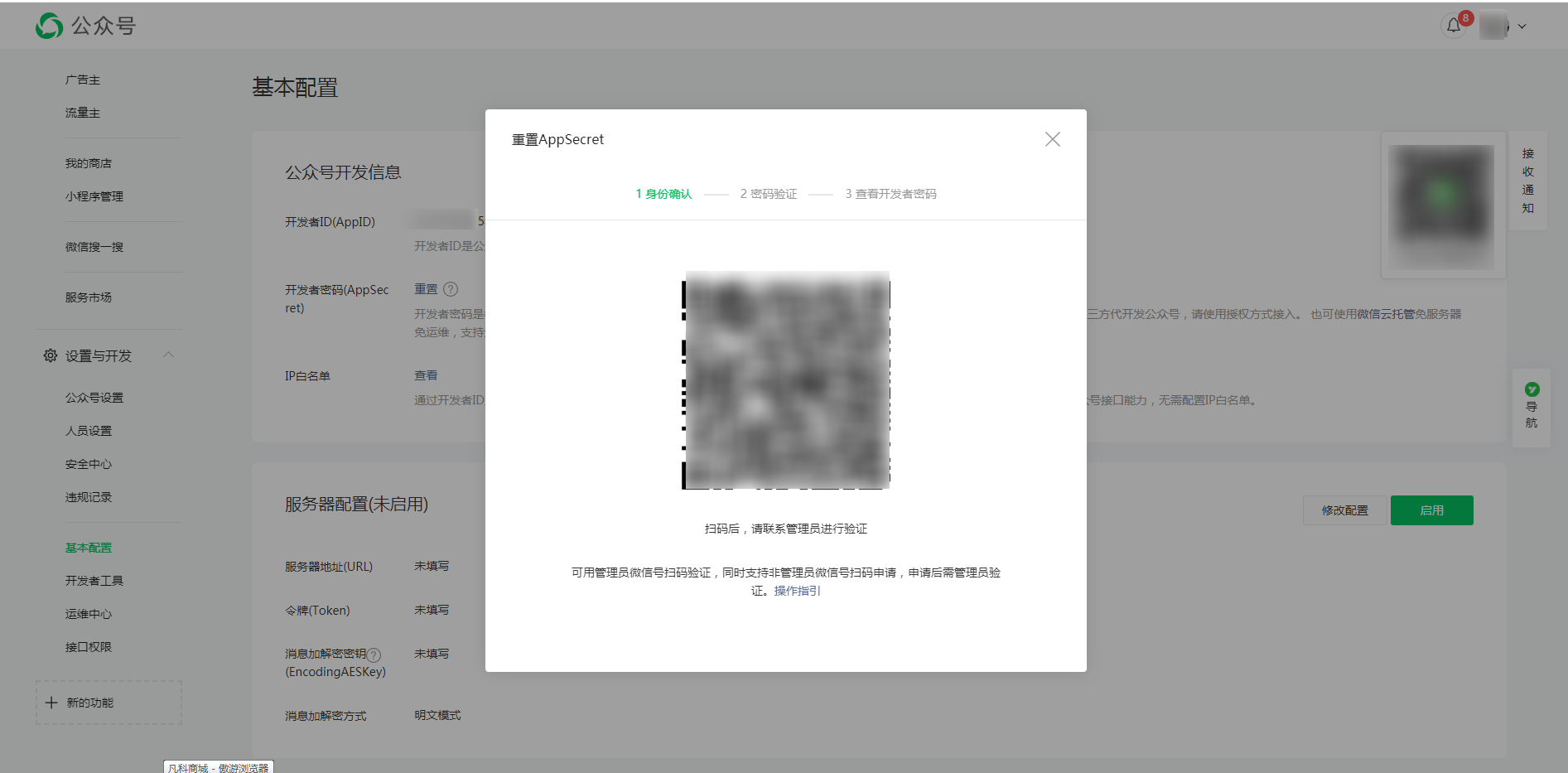Click step 2 密码验证
This screenshot has width=1568, height=773.
click(769, 194)
